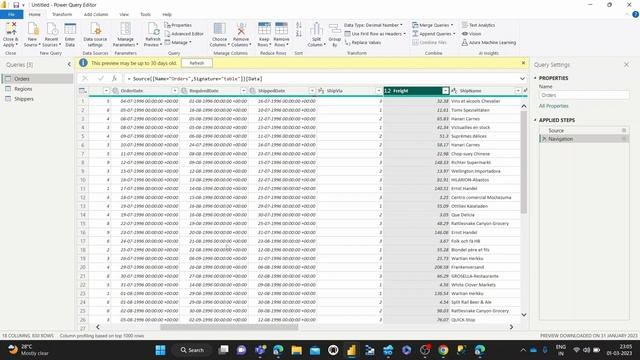
Task: Open Azure Machine Learning
Action: pos(489,42)
